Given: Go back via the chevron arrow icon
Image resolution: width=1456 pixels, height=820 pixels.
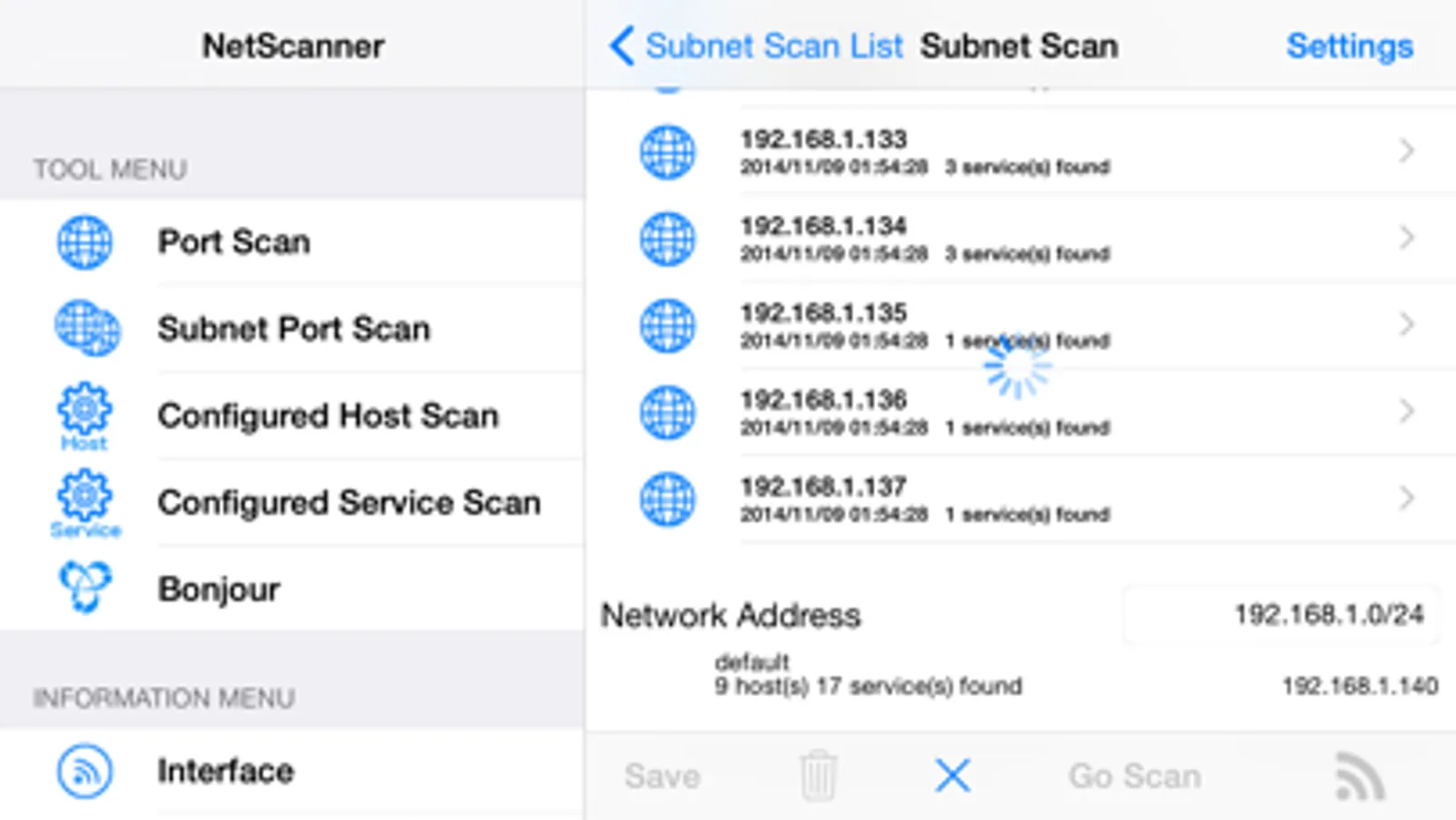Looking at the screenshot, I should tap(622, 46).
